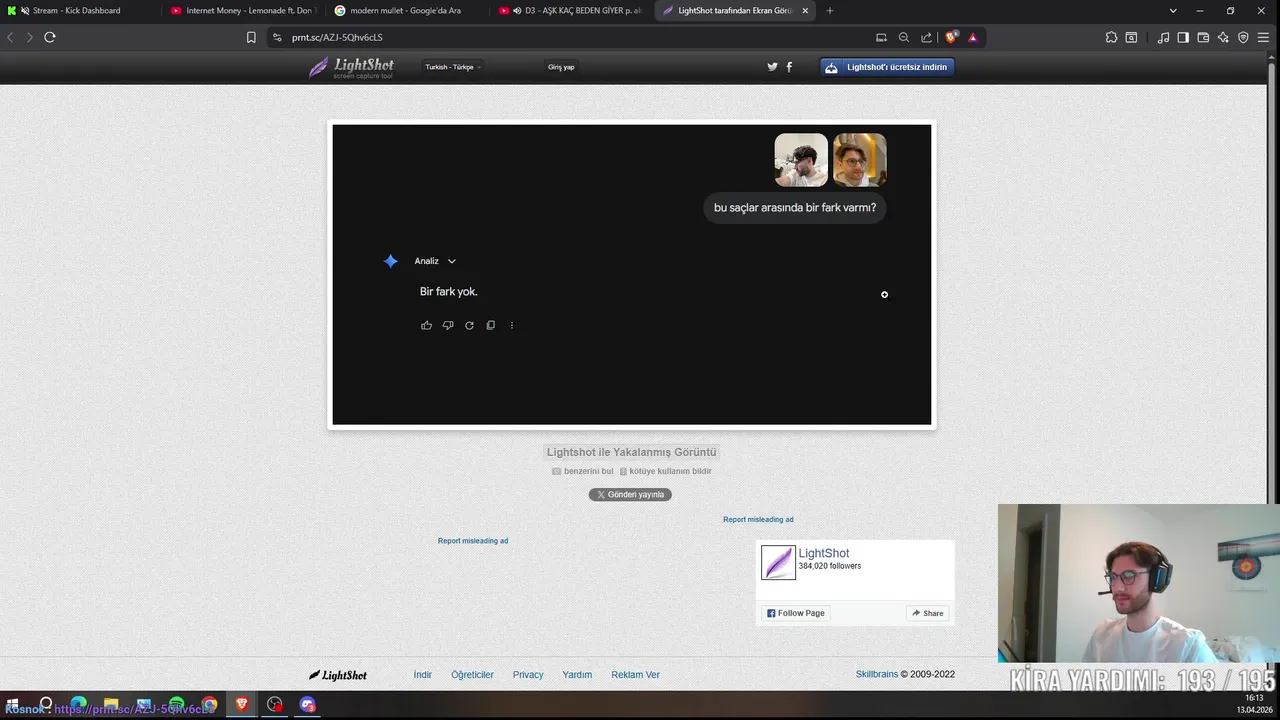Click the second haircut photo thumbnail
The height and width of the screenshot is (720, 1280).
pyautogui.click(x=860, y=160)
